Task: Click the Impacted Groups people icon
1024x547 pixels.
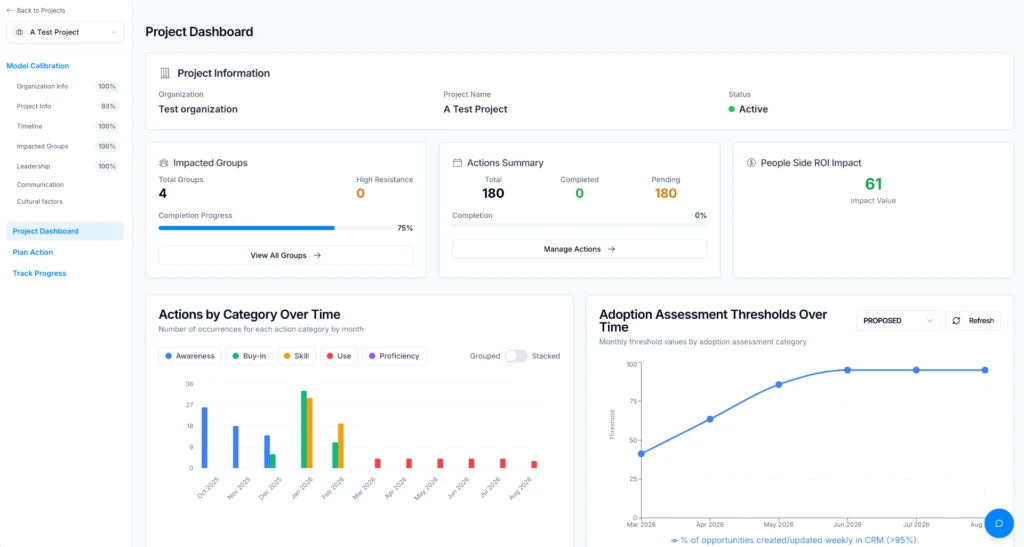Action: [163, 163]
